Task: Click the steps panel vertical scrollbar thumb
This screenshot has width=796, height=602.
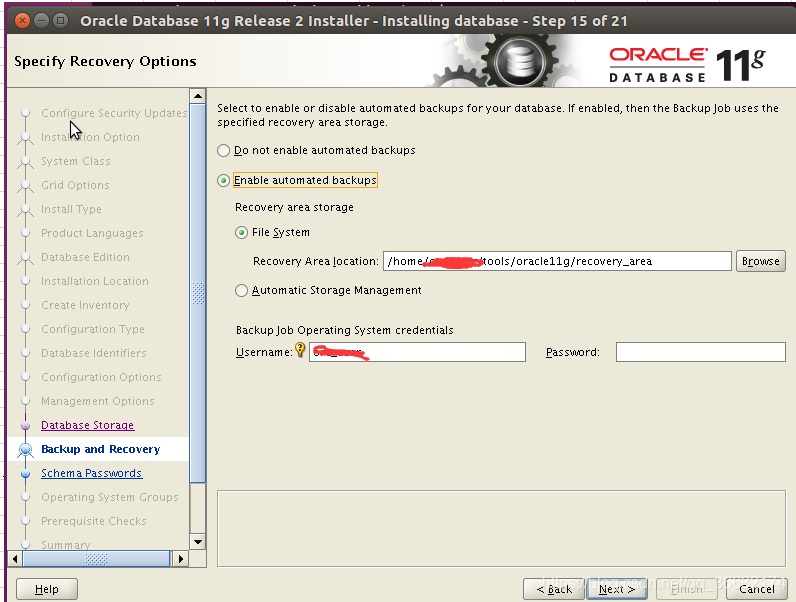Action: (x=197, y=293)
